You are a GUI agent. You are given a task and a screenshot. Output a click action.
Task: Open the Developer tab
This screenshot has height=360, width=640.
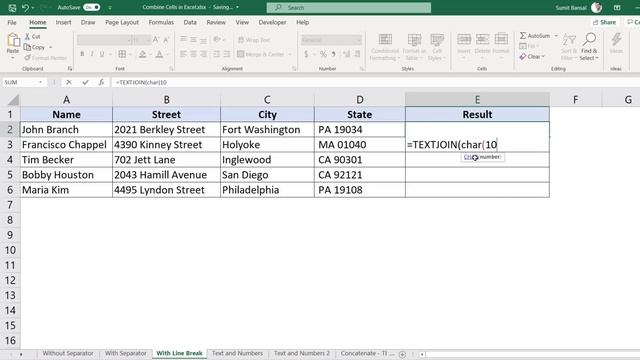pyautogui.click(x=272, y=22)
